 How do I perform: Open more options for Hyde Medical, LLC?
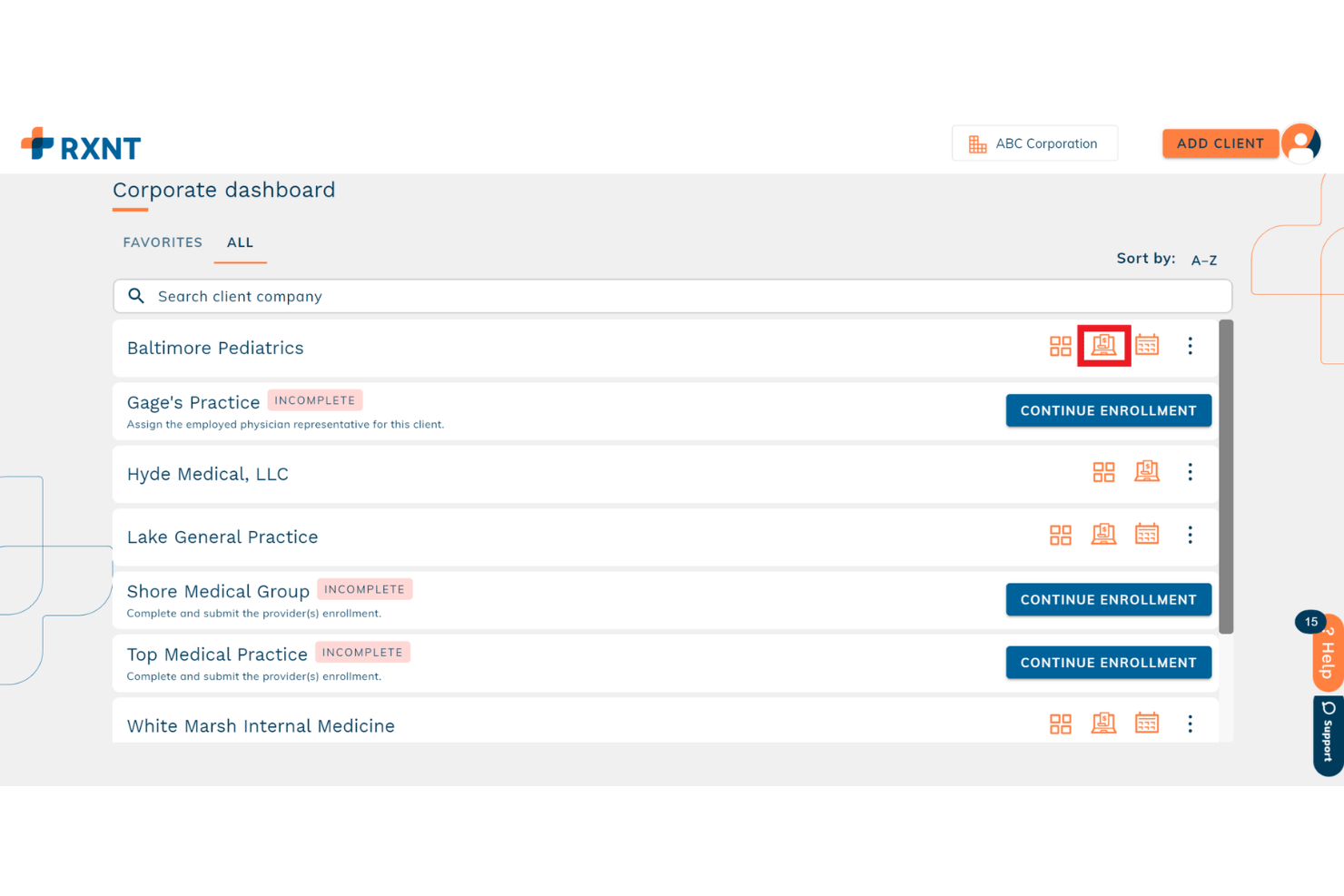click(x=1190, y=472)
